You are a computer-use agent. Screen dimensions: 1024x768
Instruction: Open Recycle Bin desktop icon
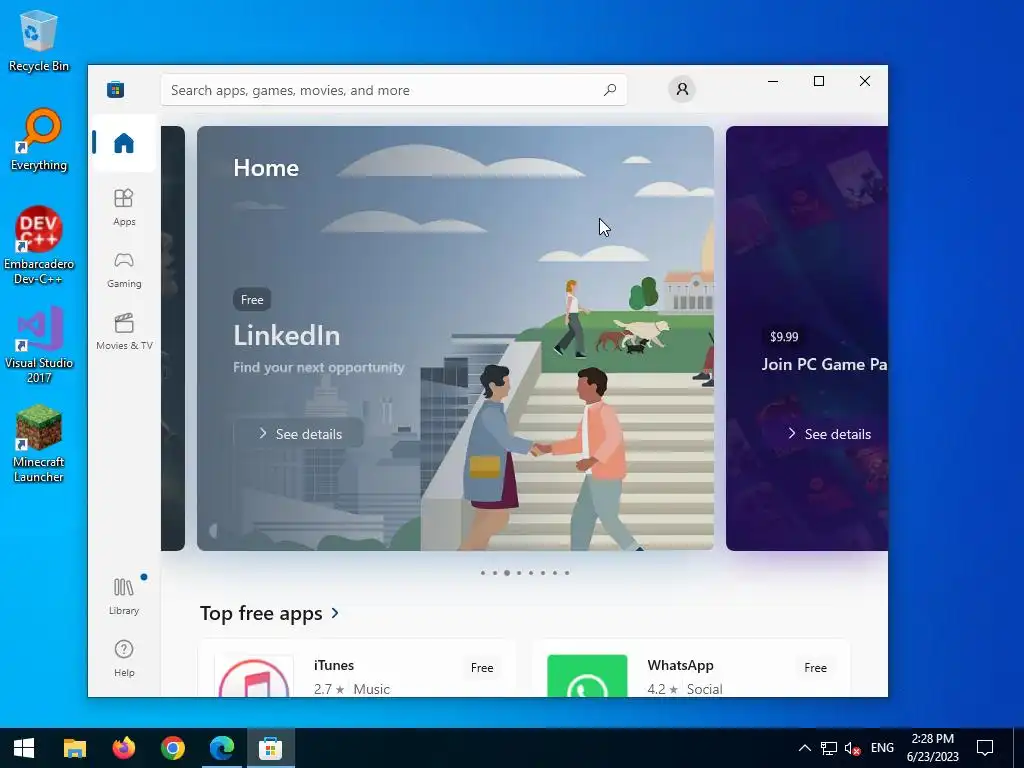39,40
